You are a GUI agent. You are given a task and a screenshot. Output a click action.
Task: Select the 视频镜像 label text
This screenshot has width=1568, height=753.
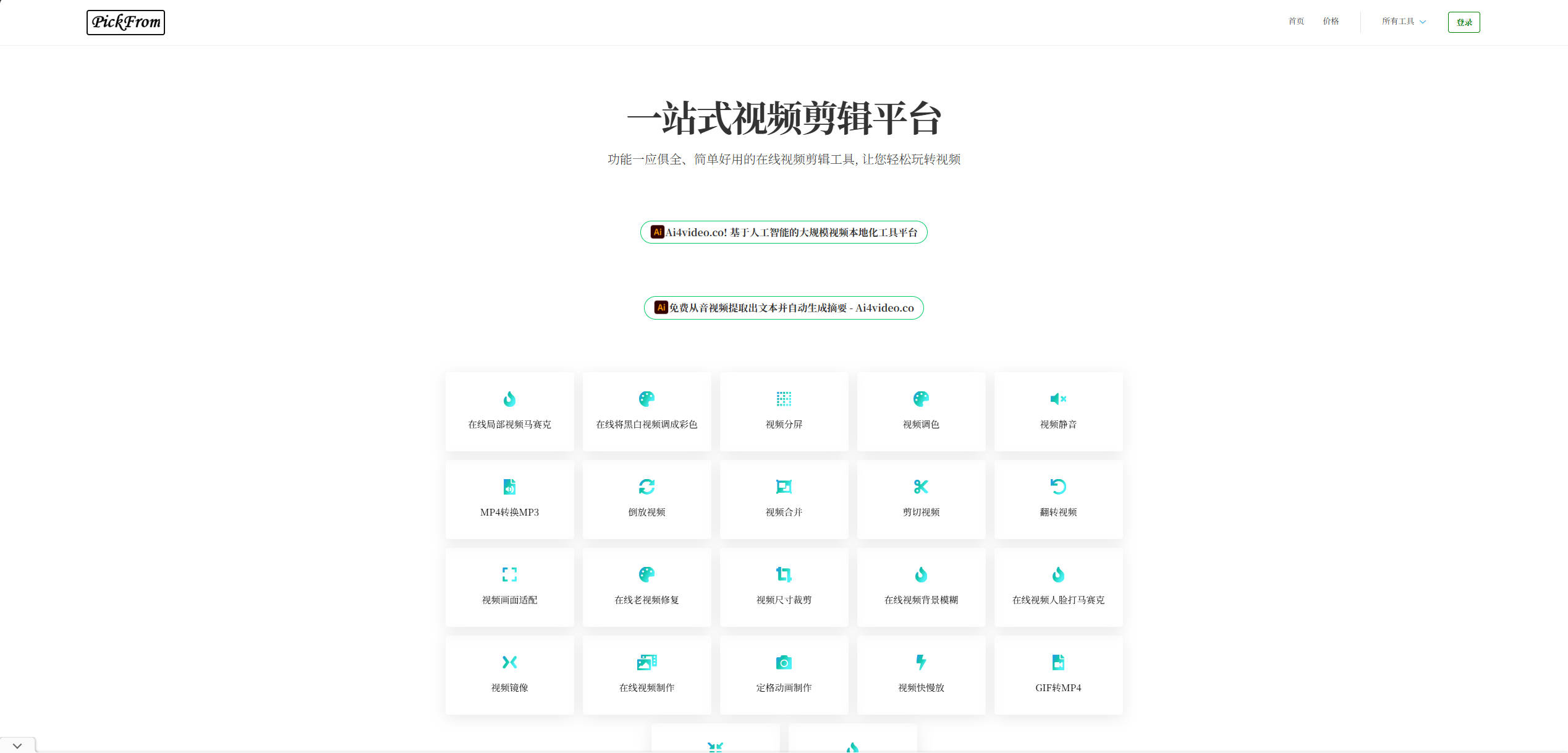pos(509,688)
